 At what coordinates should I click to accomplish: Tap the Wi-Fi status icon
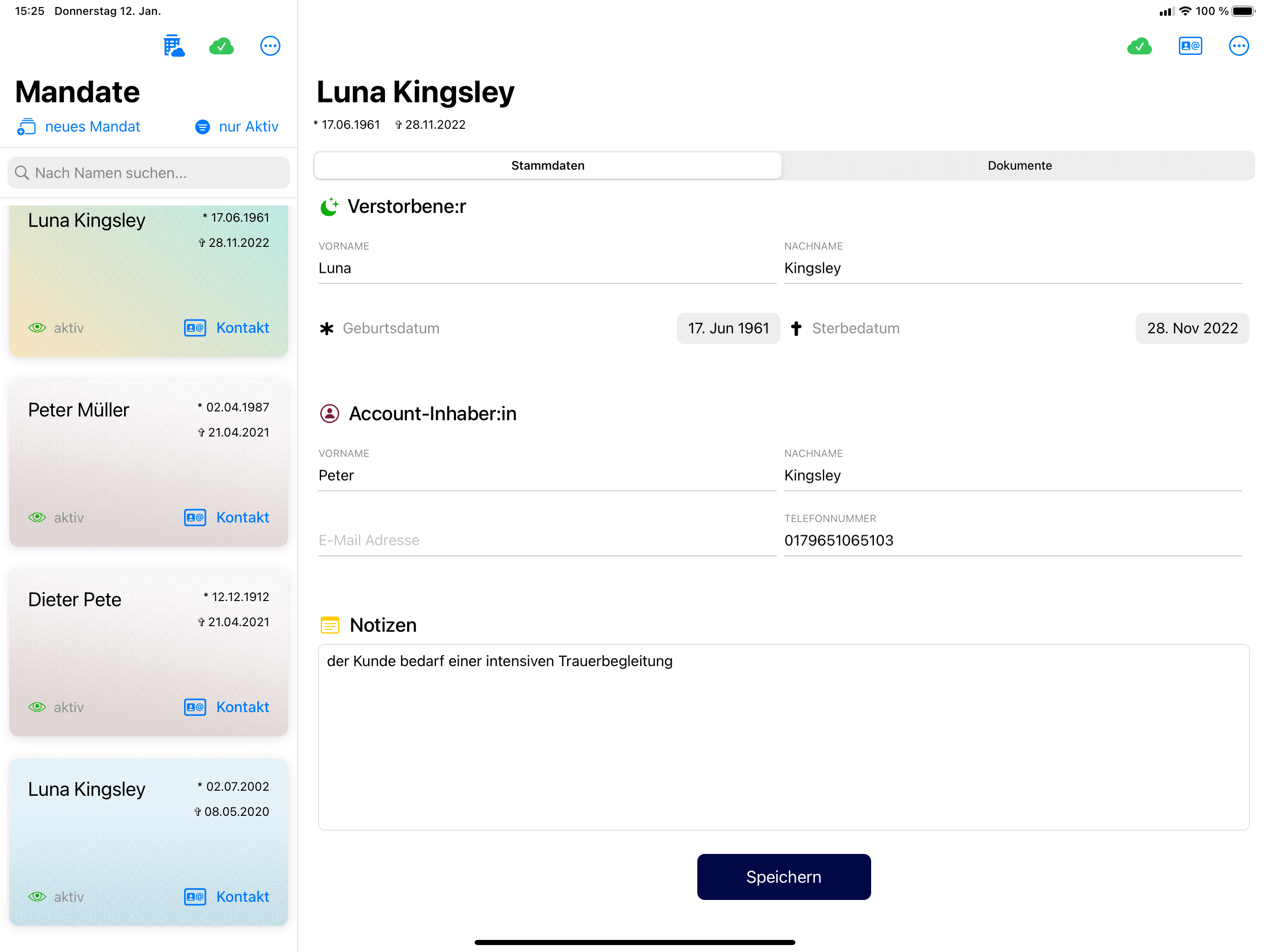(1185, 11)
